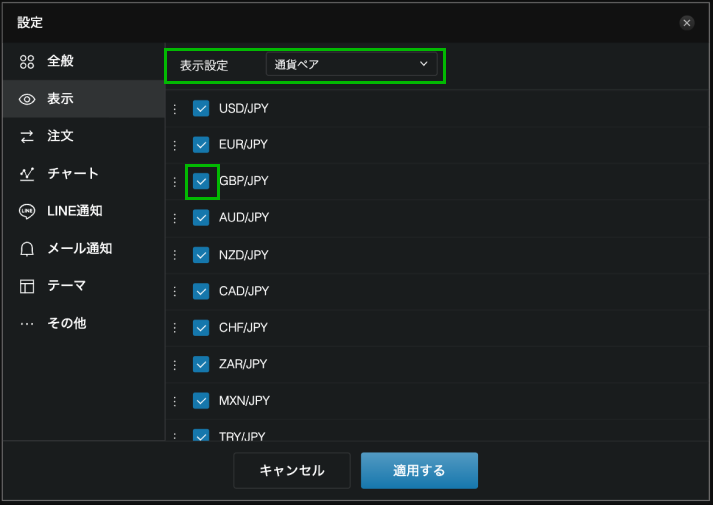Click the drag handle beside NZD/JPY
The height and width of the screenshot is (505, 713).
[174, 255]
